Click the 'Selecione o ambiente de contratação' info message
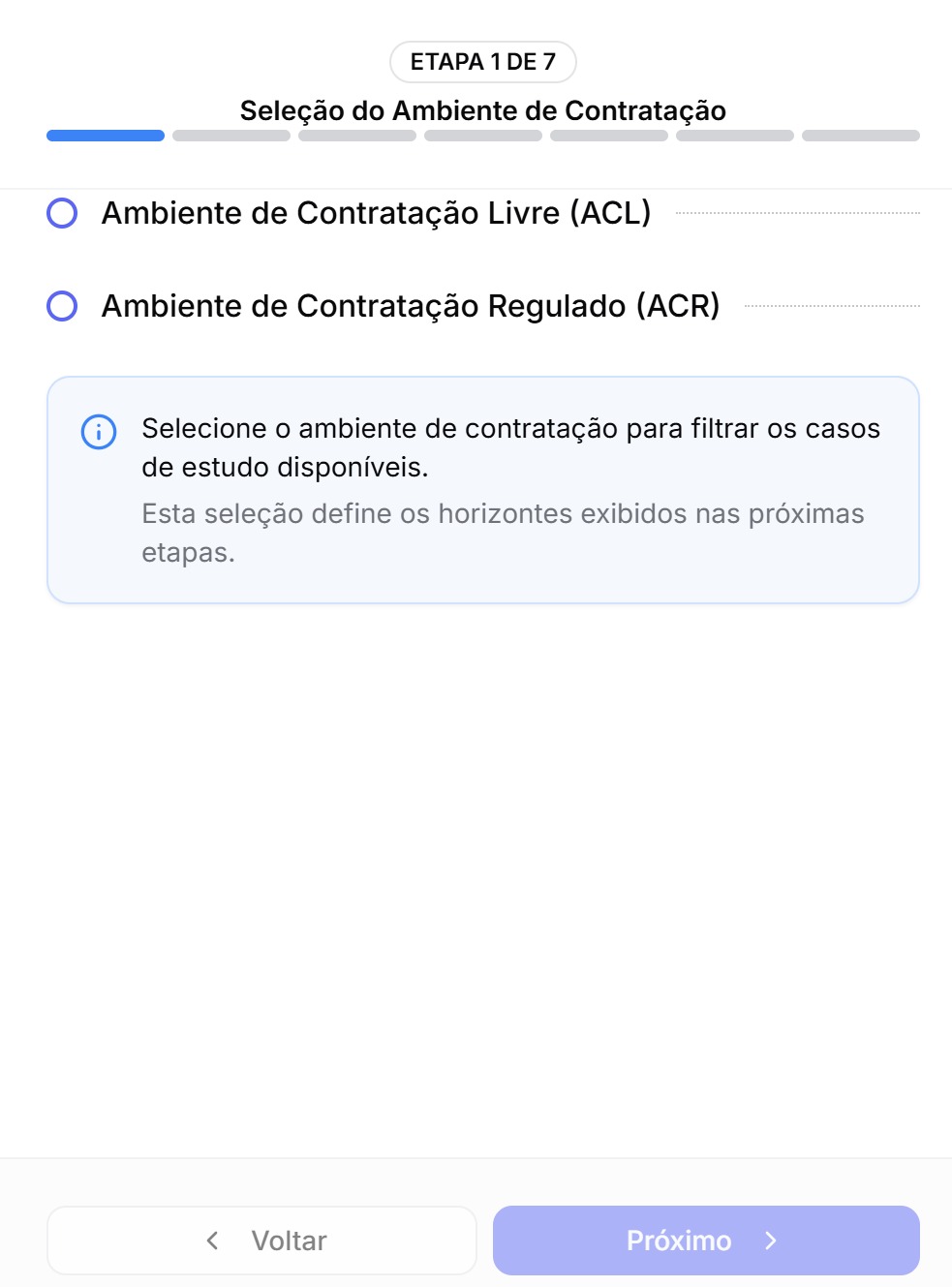Image resolution: width=952 pixels, height=1287 pixels. 511,447
